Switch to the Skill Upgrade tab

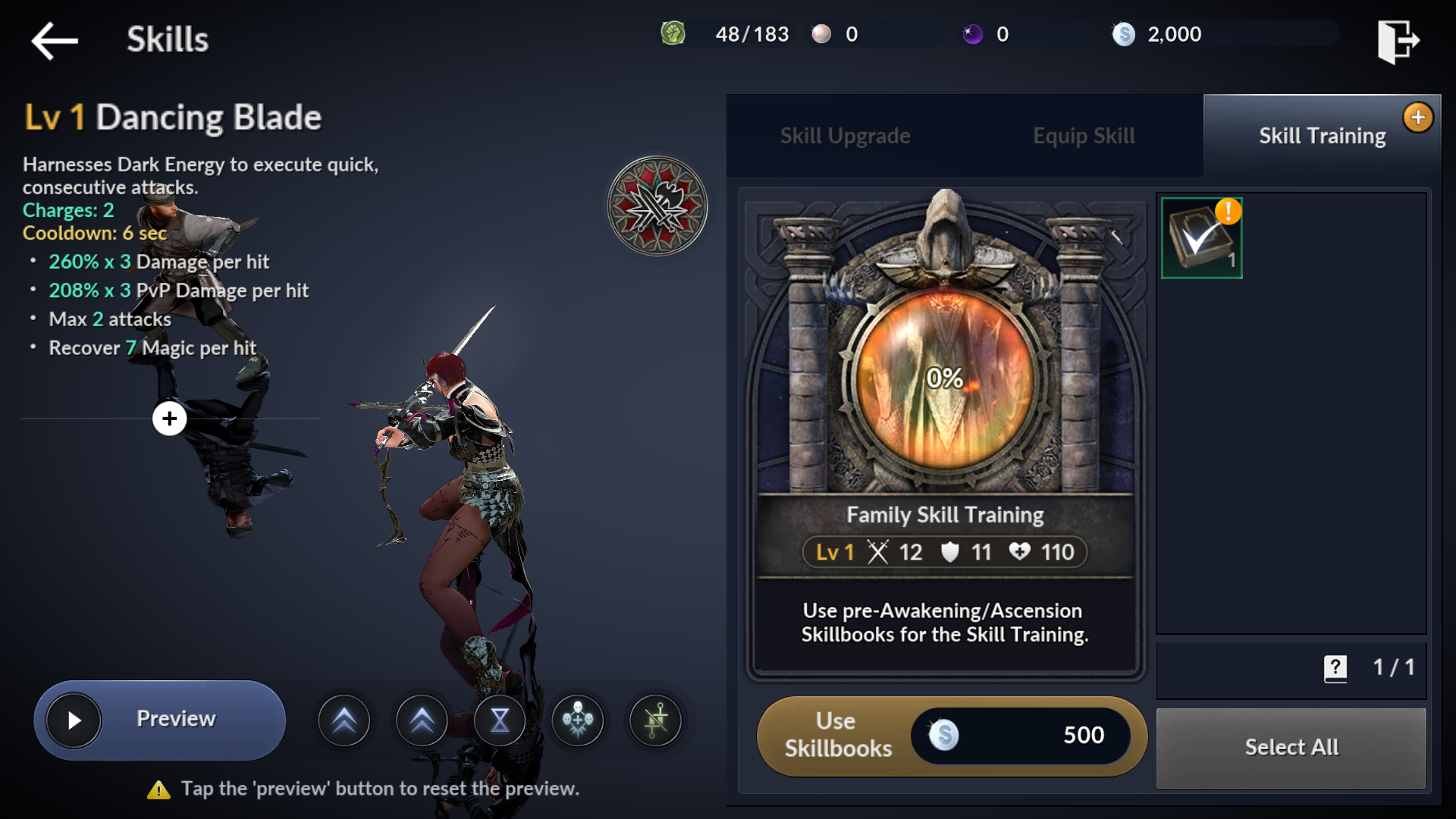[845, 136]
